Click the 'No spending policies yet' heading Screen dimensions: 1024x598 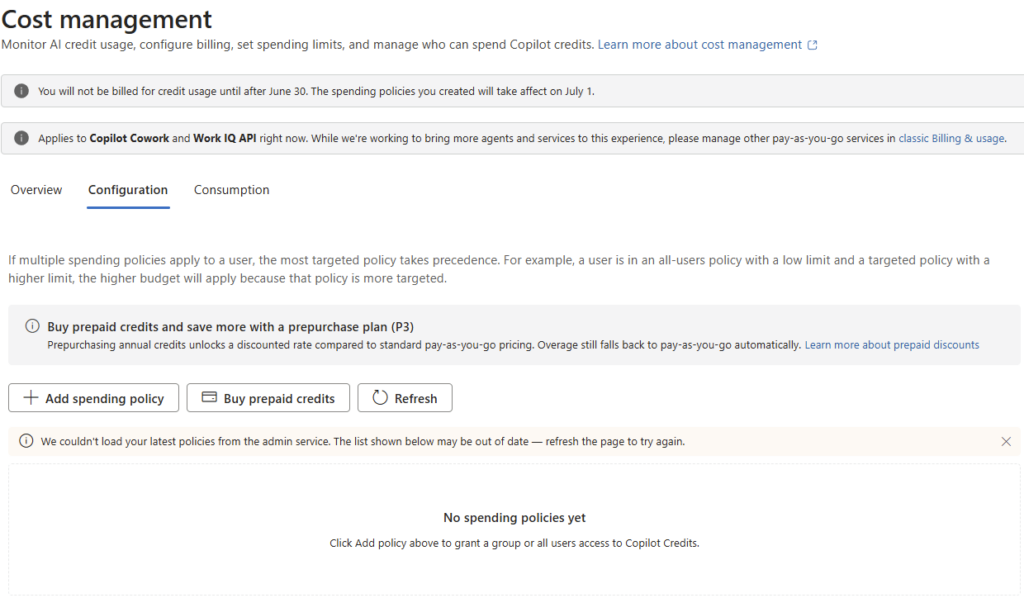(515, 518)
